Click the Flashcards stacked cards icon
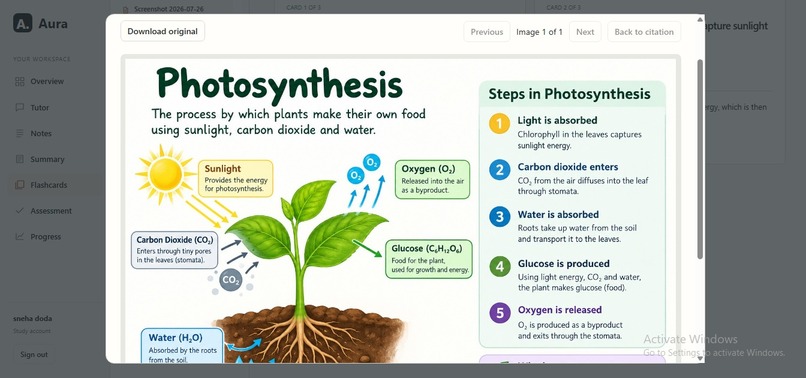The width and height of the screenshot is (806, 378). 20,185
